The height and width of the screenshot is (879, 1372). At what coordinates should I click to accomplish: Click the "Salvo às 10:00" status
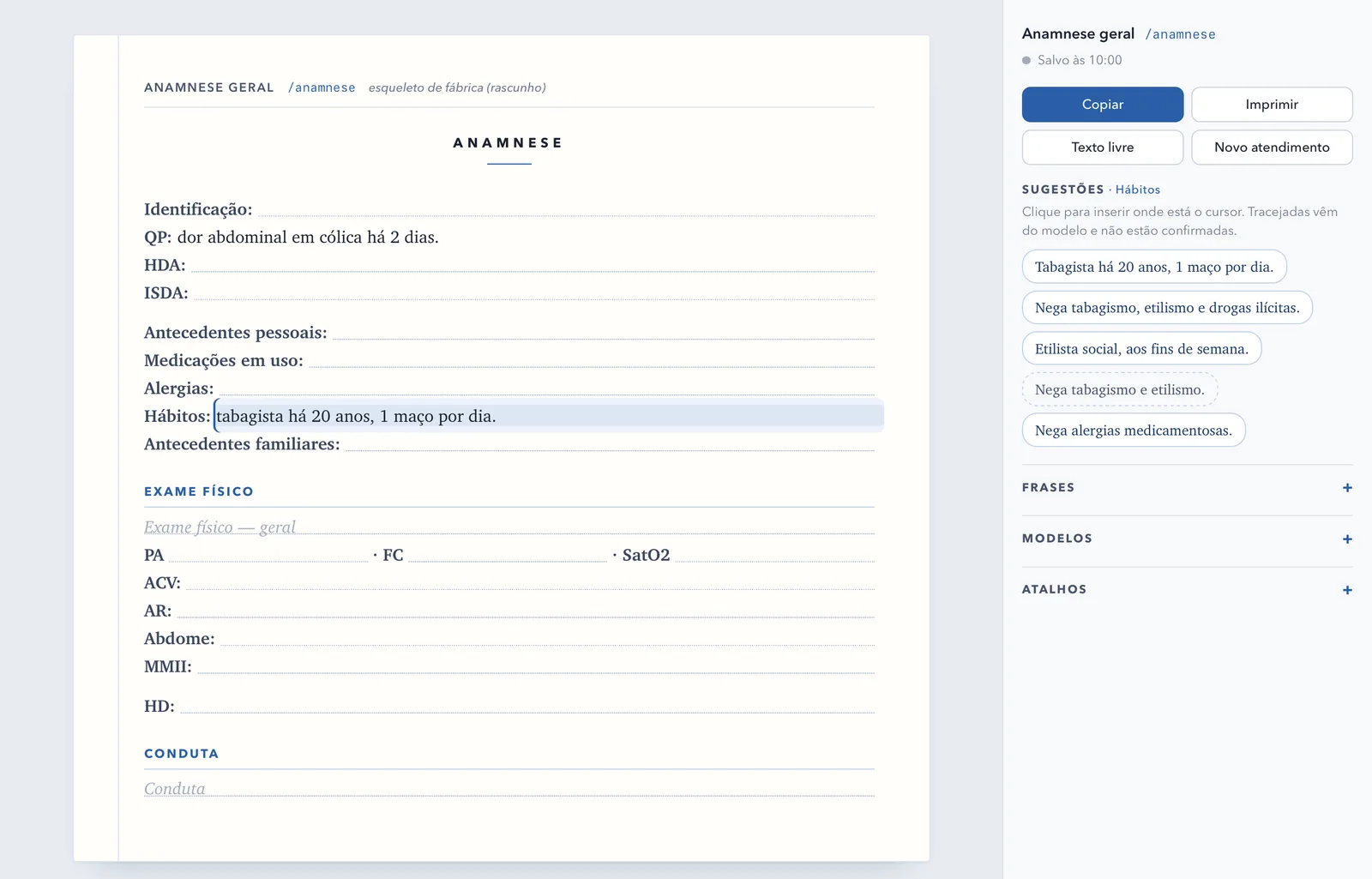click(x=1080, y=60)
